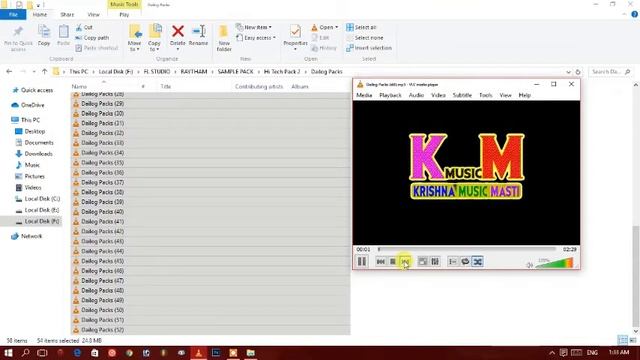This screenshot has height=360, width=640.
Task: Skip to next track in VLC
Action: pos(405,262)
